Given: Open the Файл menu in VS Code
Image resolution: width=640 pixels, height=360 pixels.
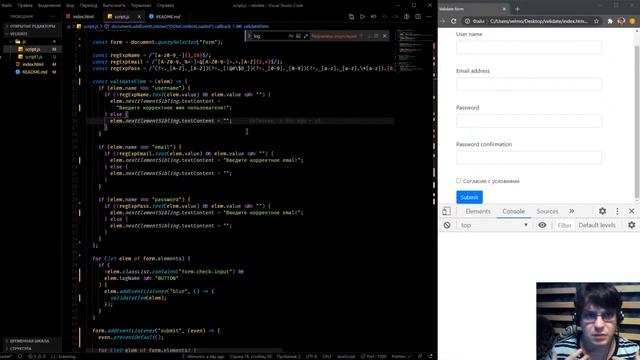Looking at the screenshot, I should click(7, 5).
